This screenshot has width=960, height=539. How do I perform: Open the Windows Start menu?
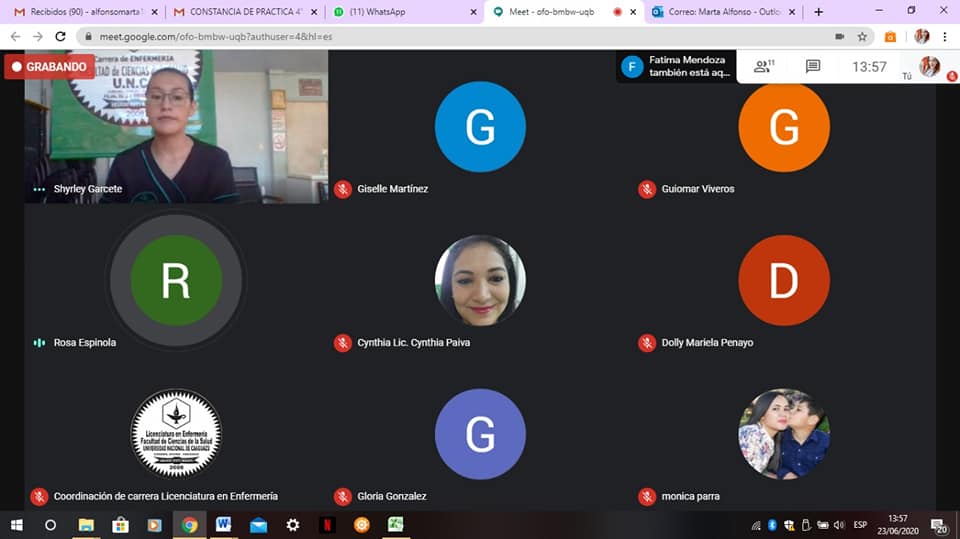pos(17,525)
